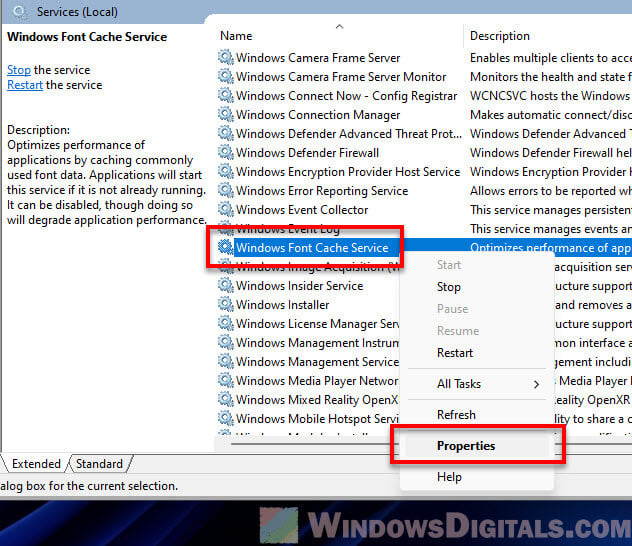
Task: Switch to the Standard tab
Action: coord(99,464)
